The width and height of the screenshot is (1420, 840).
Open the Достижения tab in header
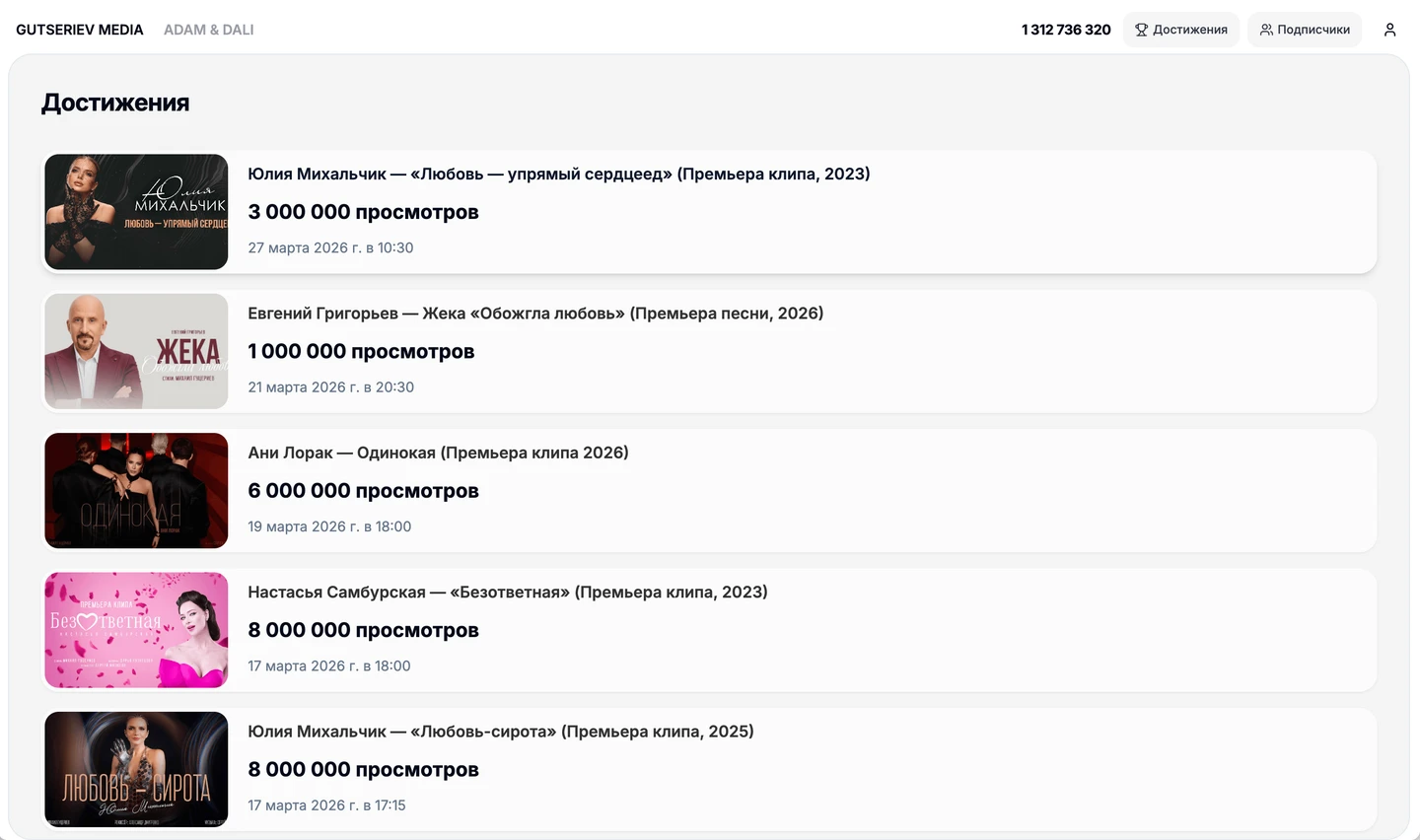1181,30
